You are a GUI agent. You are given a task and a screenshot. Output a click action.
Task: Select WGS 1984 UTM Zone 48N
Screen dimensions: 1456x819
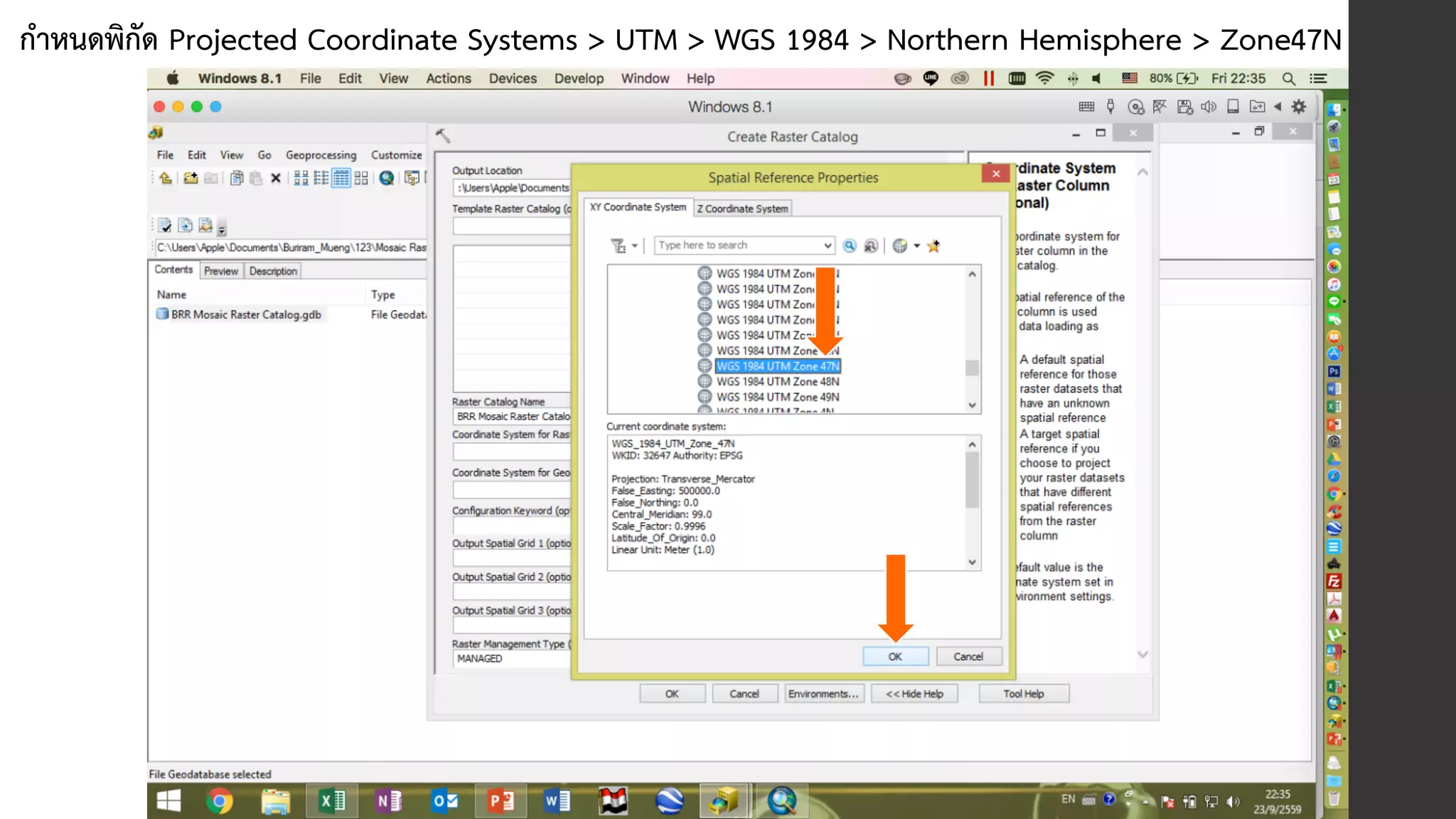coord(777,382)
